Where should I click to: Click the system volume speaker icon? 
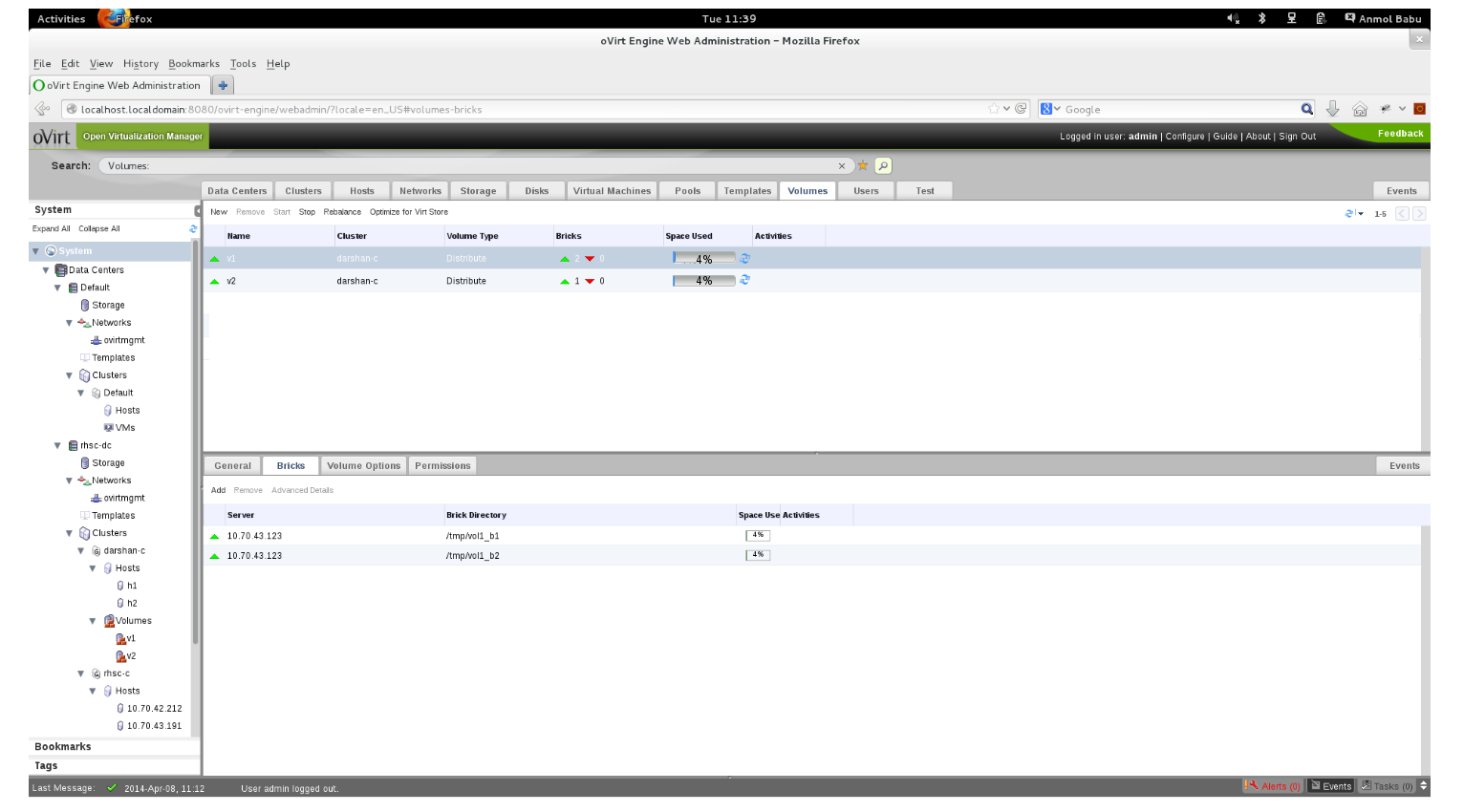coord(1233,18)
